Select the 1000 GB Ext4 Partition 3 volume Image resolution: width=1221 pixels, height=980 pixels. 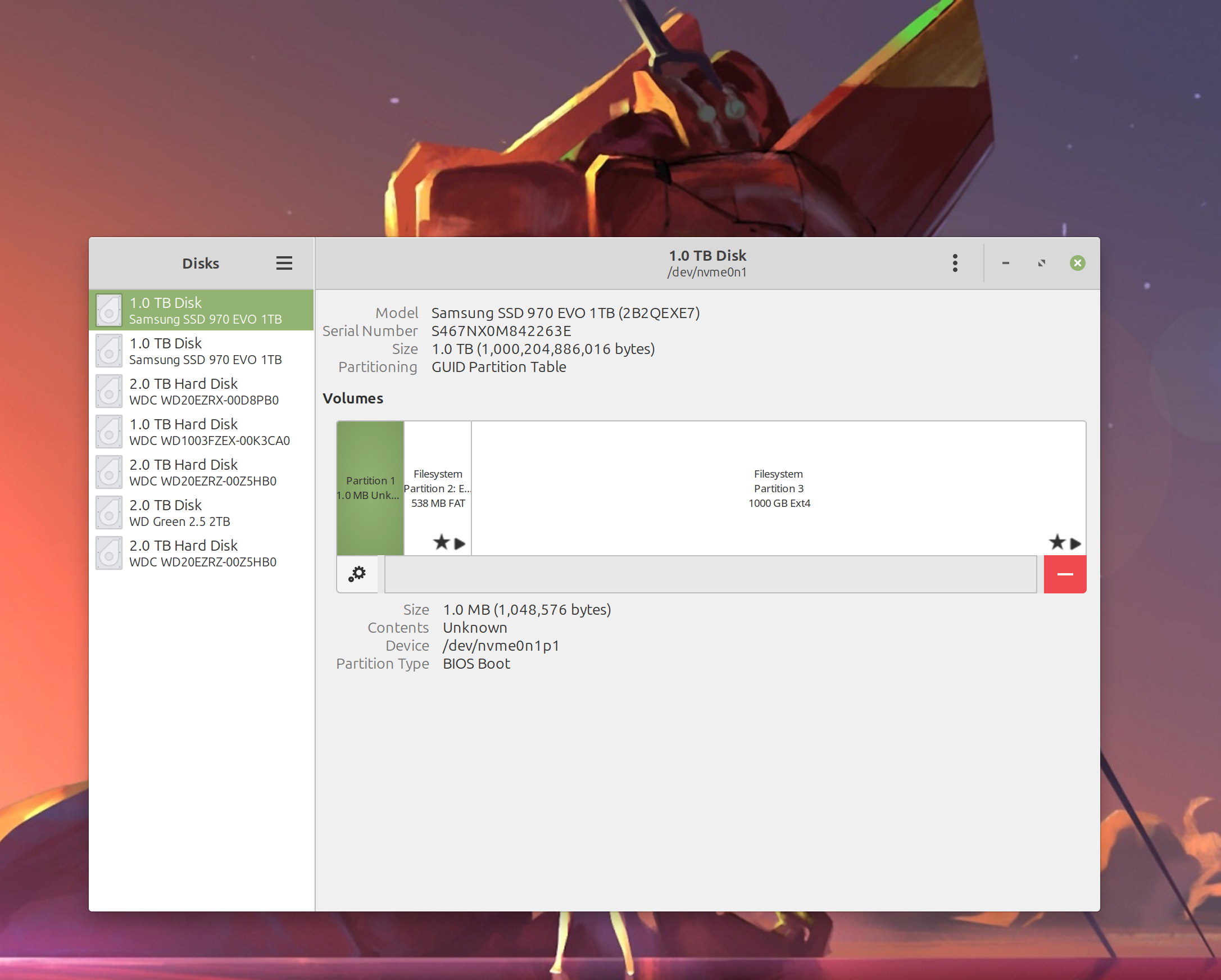[778, 487]
